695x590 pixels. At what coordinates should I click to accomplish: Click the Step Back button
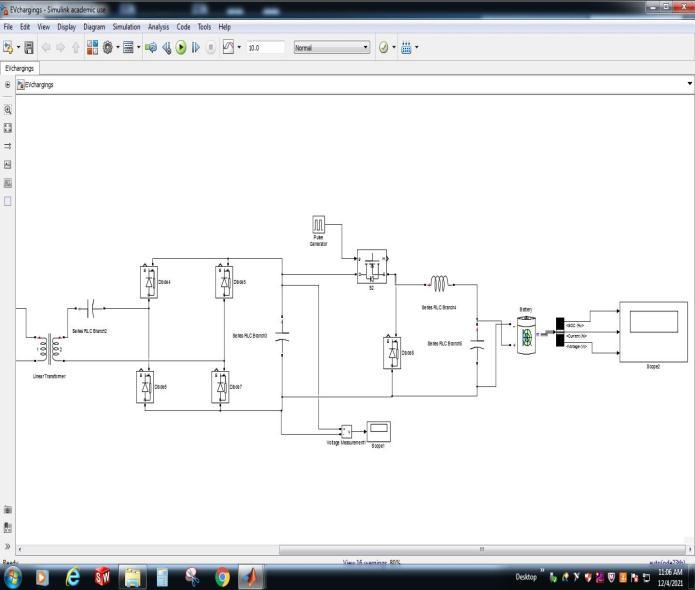(166, 47)
